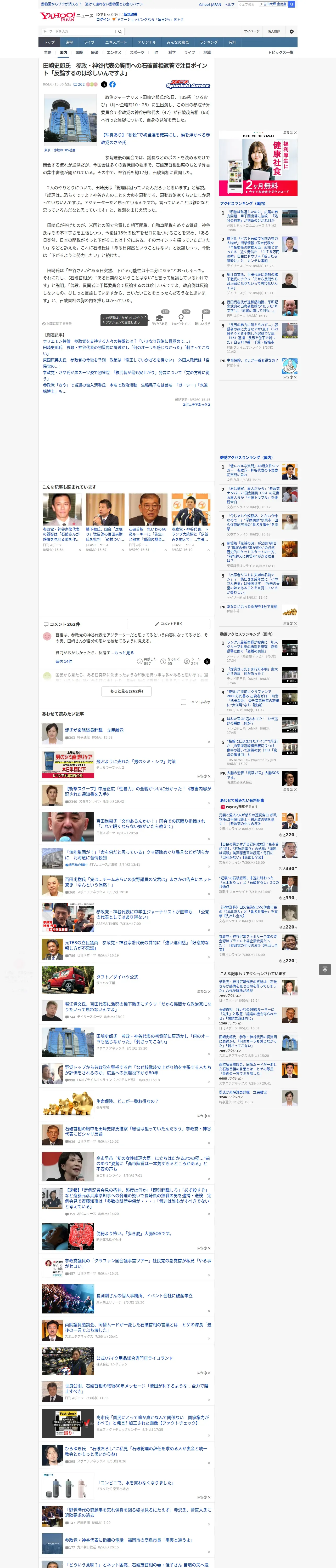The height and width of the screenshot is (1568, 336).
Task: Click the blue search button in the top bar
Action: tap(292, 4)
